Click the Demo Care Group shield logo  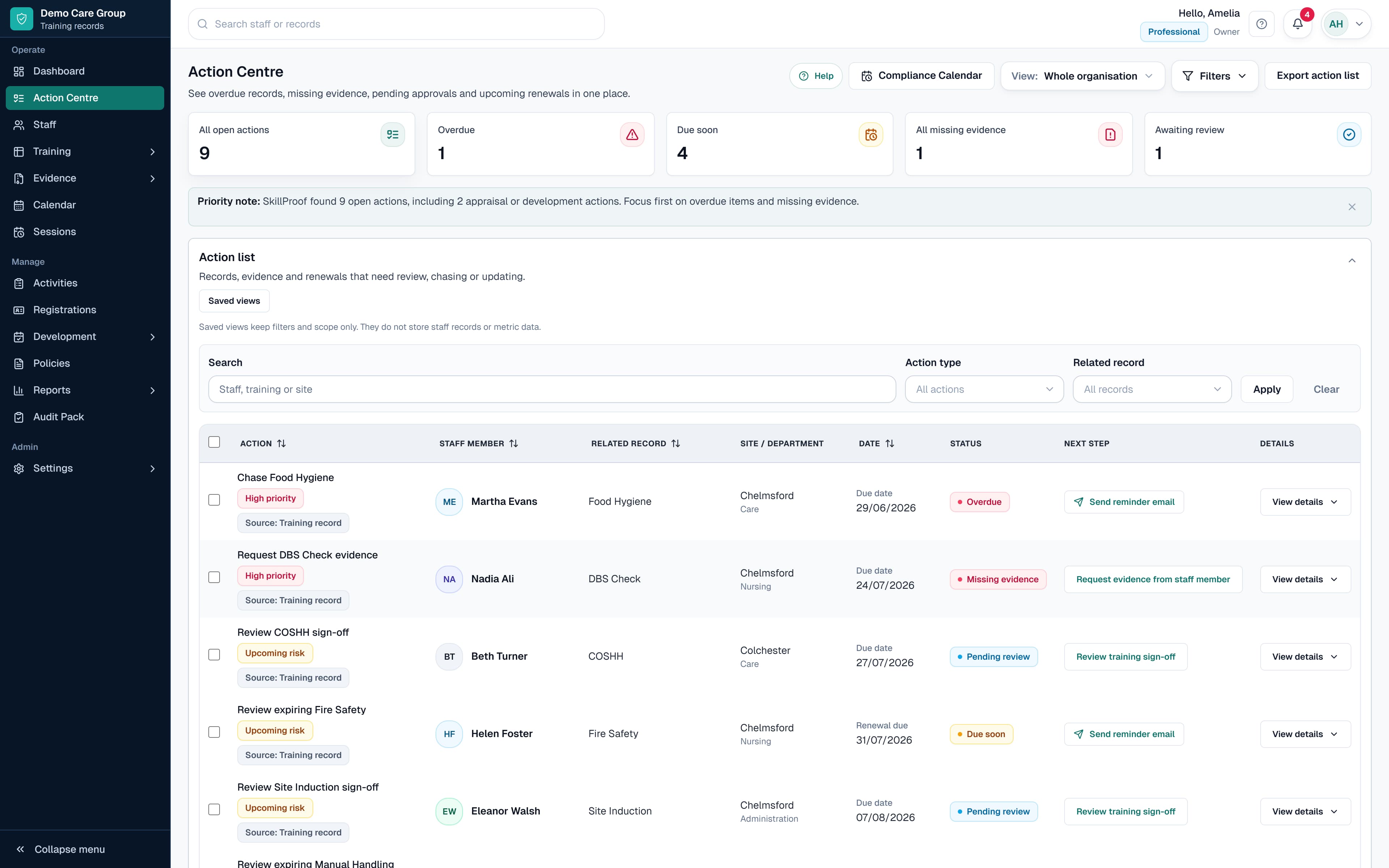click(21, 19)
